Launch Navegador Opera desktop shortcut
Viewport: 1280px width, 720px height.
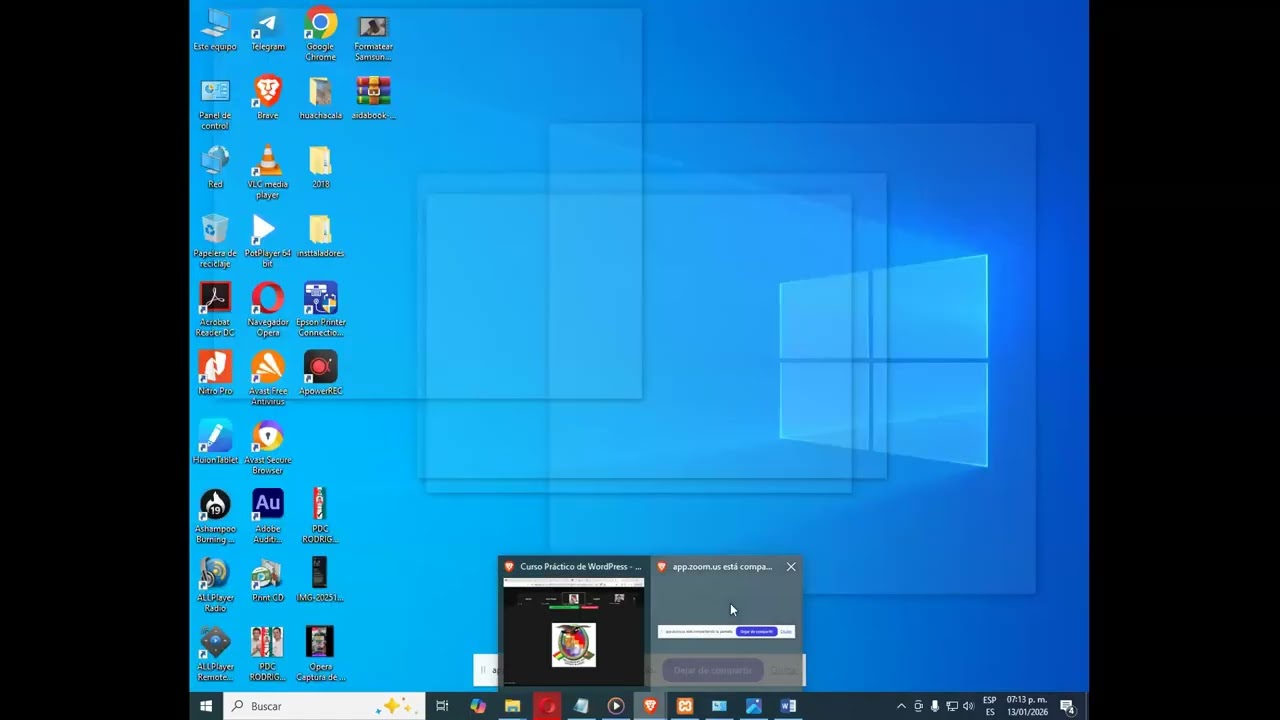pyautogui.click(x=267, y=310)
